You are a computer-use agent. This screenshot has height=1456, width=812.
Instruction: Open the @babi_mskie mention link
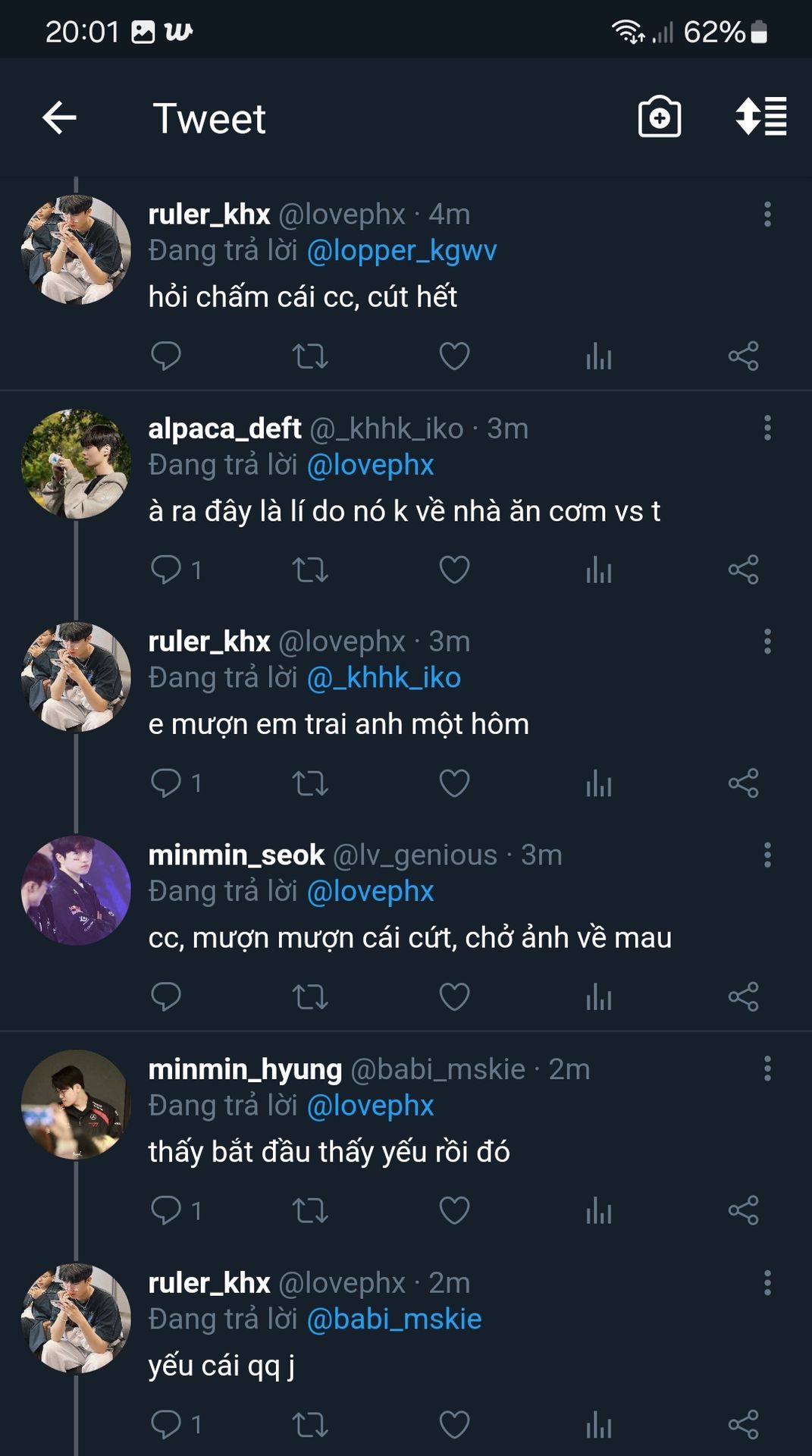(394, 1319)
